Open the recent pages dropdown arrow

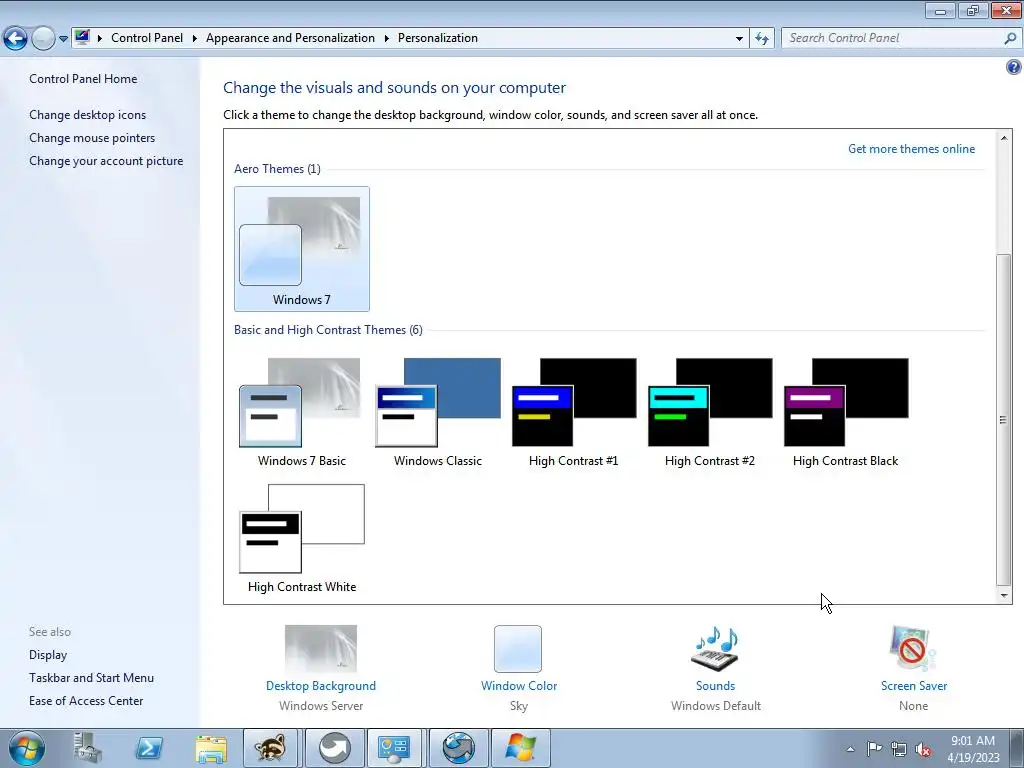click(x=63, y=39)
